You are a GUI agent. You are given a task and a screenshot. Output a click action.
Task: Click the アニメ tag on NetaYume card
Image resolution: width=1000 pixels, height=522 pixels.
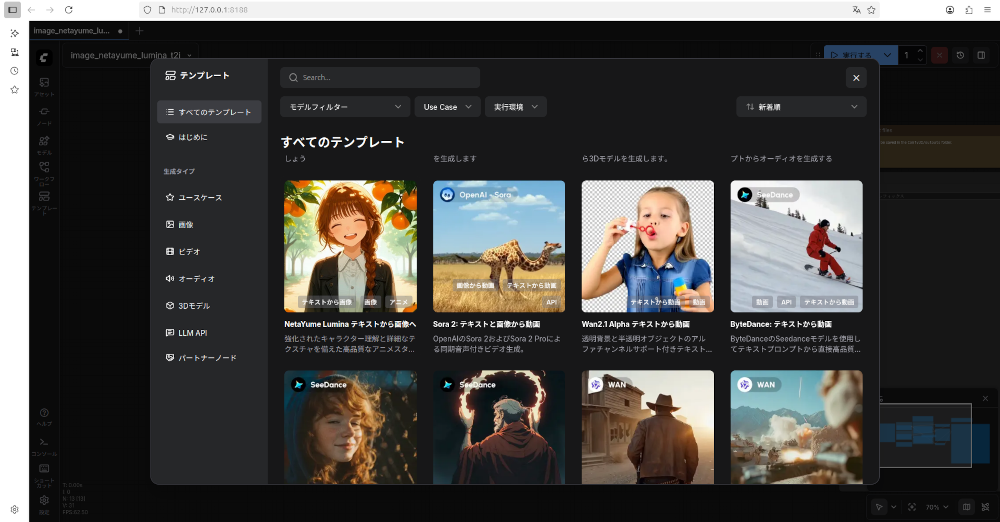[x=398, y=302]
